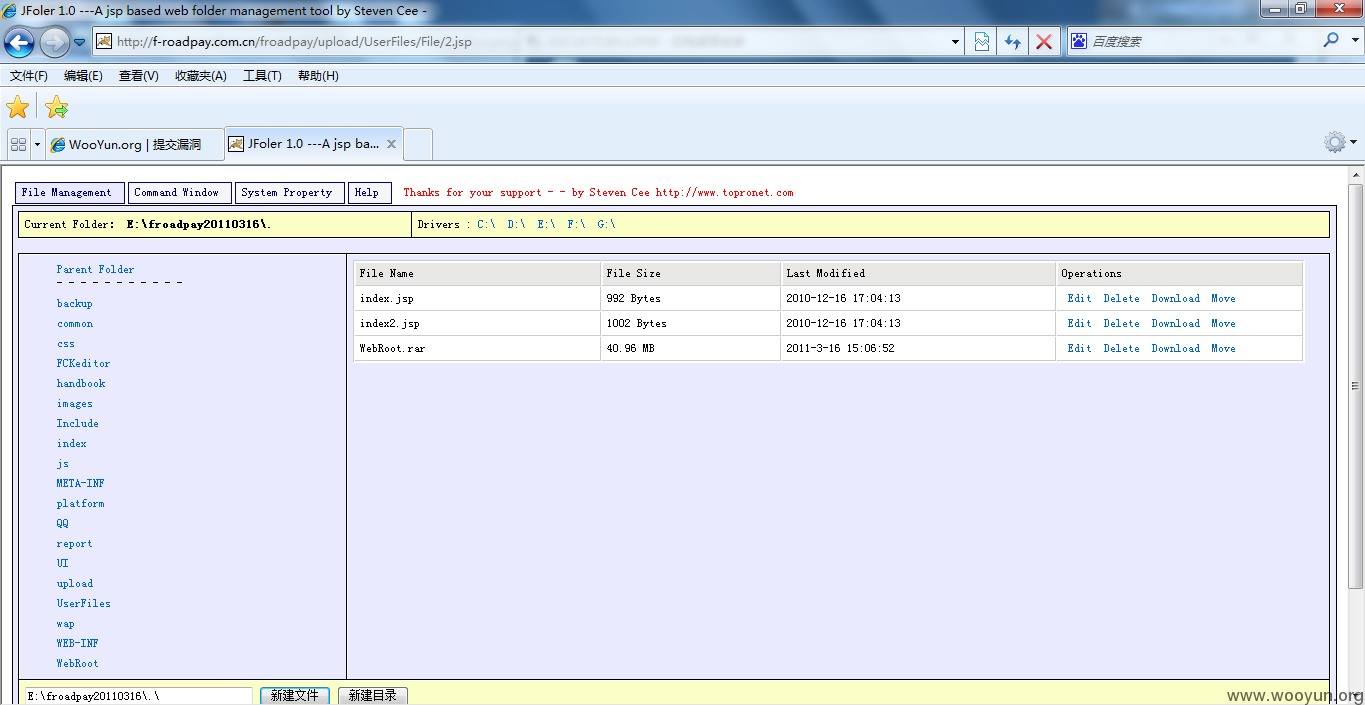Open the FCKeditor folder
This screenshot has width=1365, height=705.
pyautogui.click(x=83, y=364)
